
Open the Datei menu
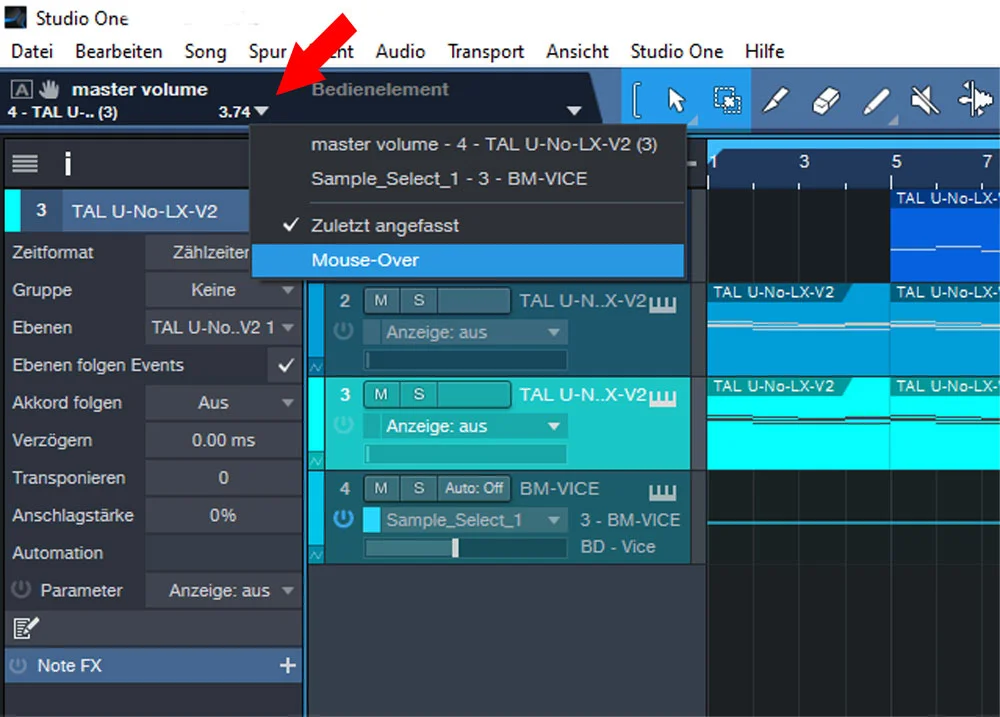click(32, 51)
